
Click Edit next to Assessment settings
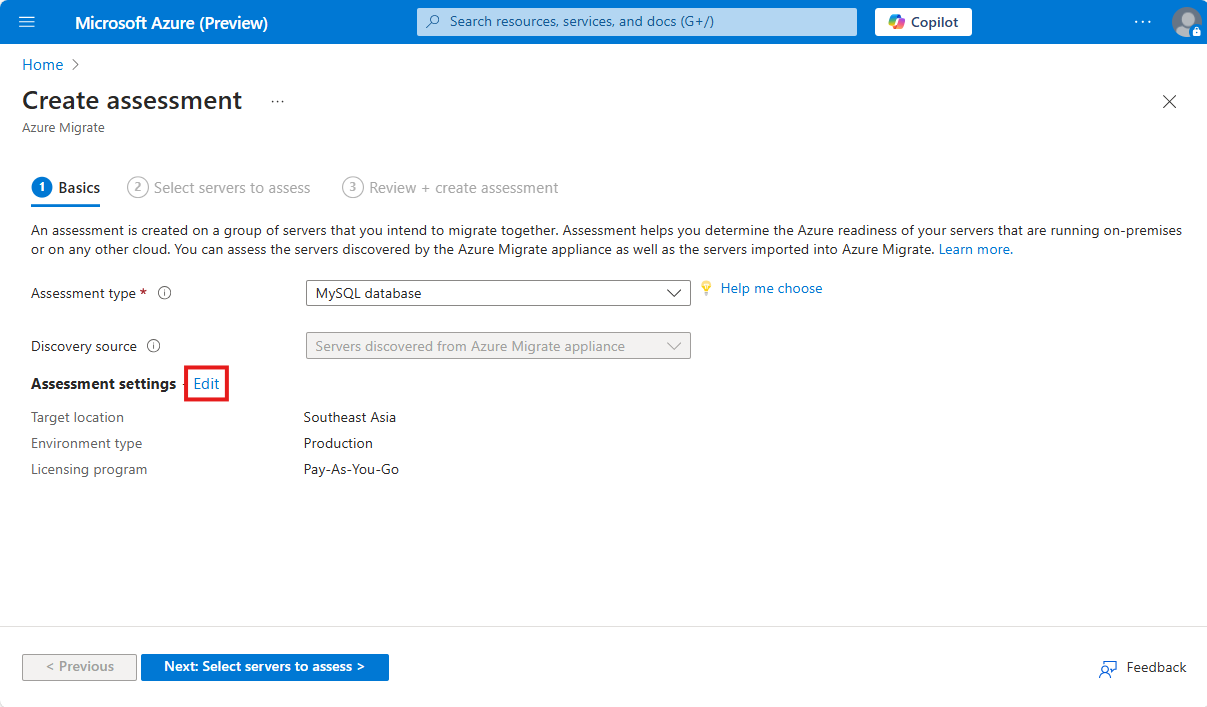click(x=206, y=384)
